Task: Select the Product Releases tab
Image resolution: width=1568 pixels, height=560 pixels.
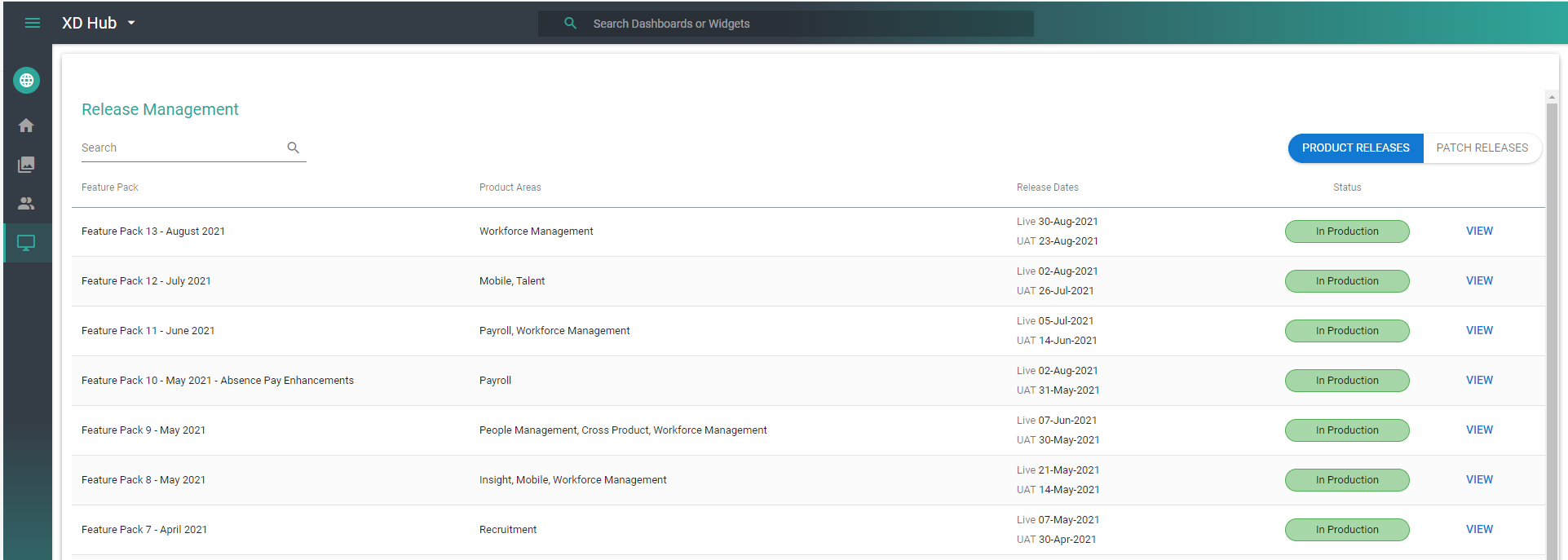Action: (1355, 148)
